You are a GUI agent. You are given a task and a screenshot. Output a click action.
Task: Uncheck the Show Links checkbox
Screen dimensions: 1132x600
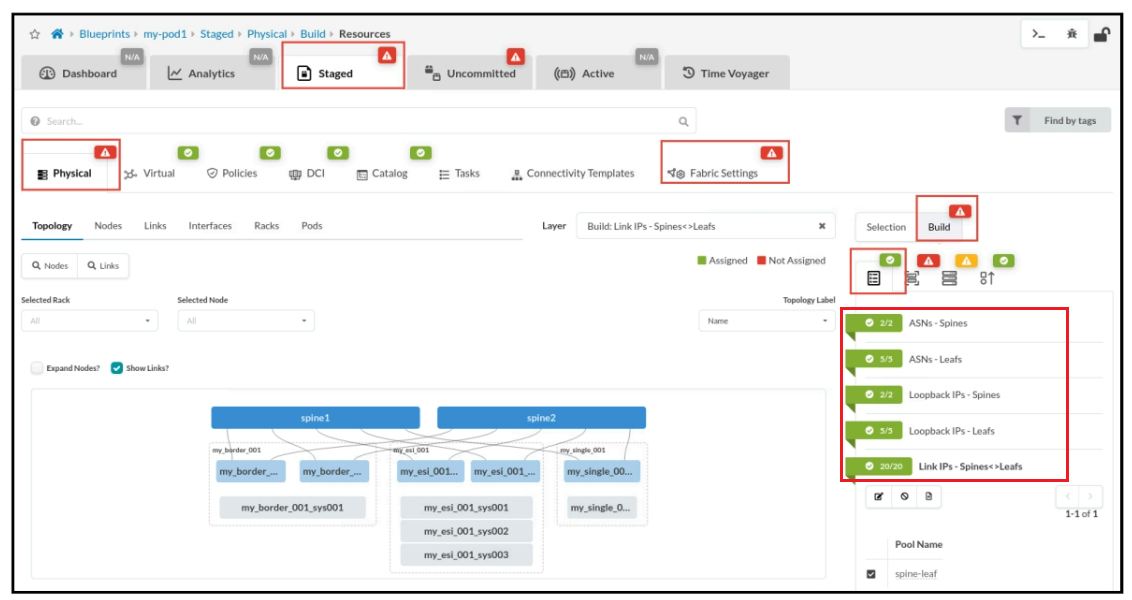pyautogui.click(x=117, y=368)
